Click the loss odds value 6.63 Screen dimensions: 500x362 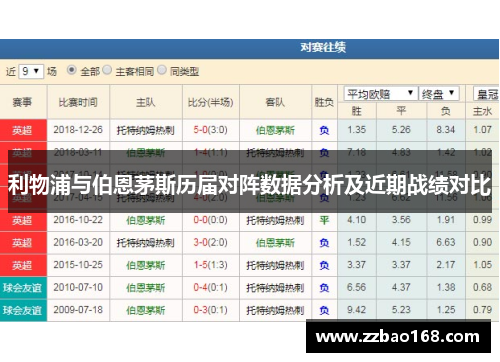446,242
